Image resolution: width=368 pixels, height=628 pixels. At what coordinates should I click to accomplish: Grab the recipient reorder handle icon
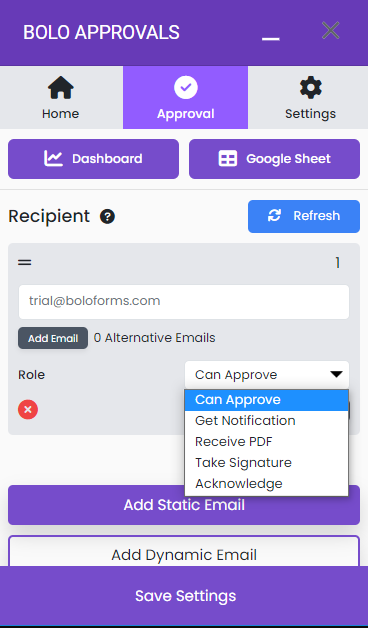click(x=24, y=263)
